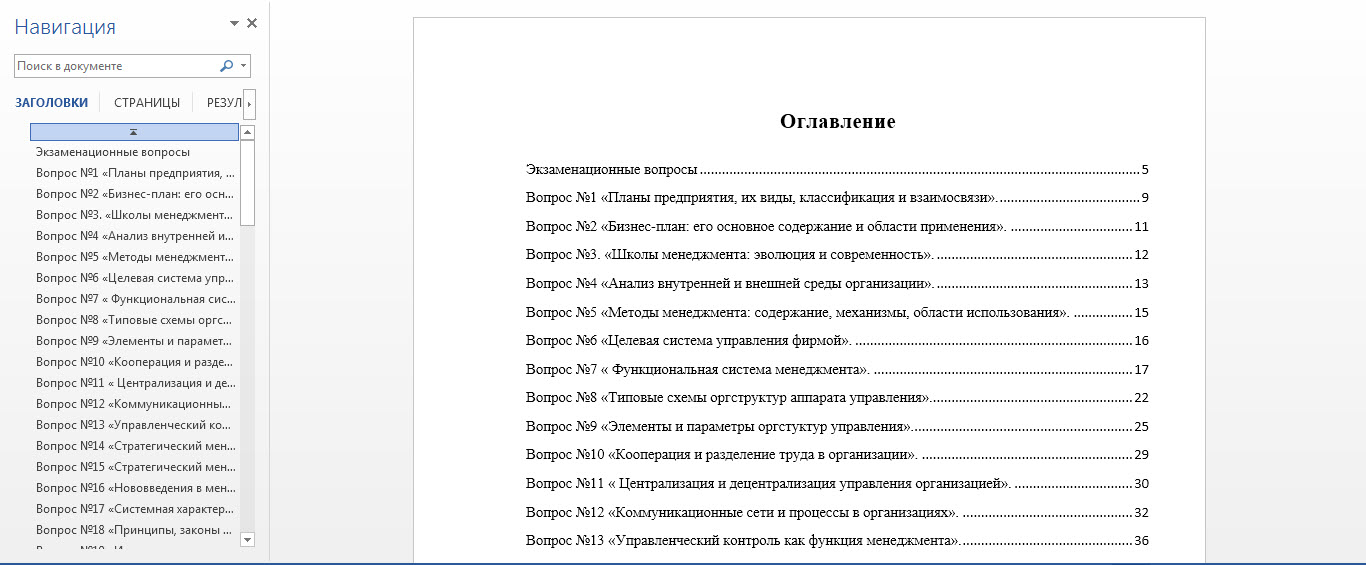This screenshot has height=565, width=1366.
Task: Follow TOC entry 'Вопрос №8 «Типовые схемы оргструктур'
Action: click(x=838, y=398)
